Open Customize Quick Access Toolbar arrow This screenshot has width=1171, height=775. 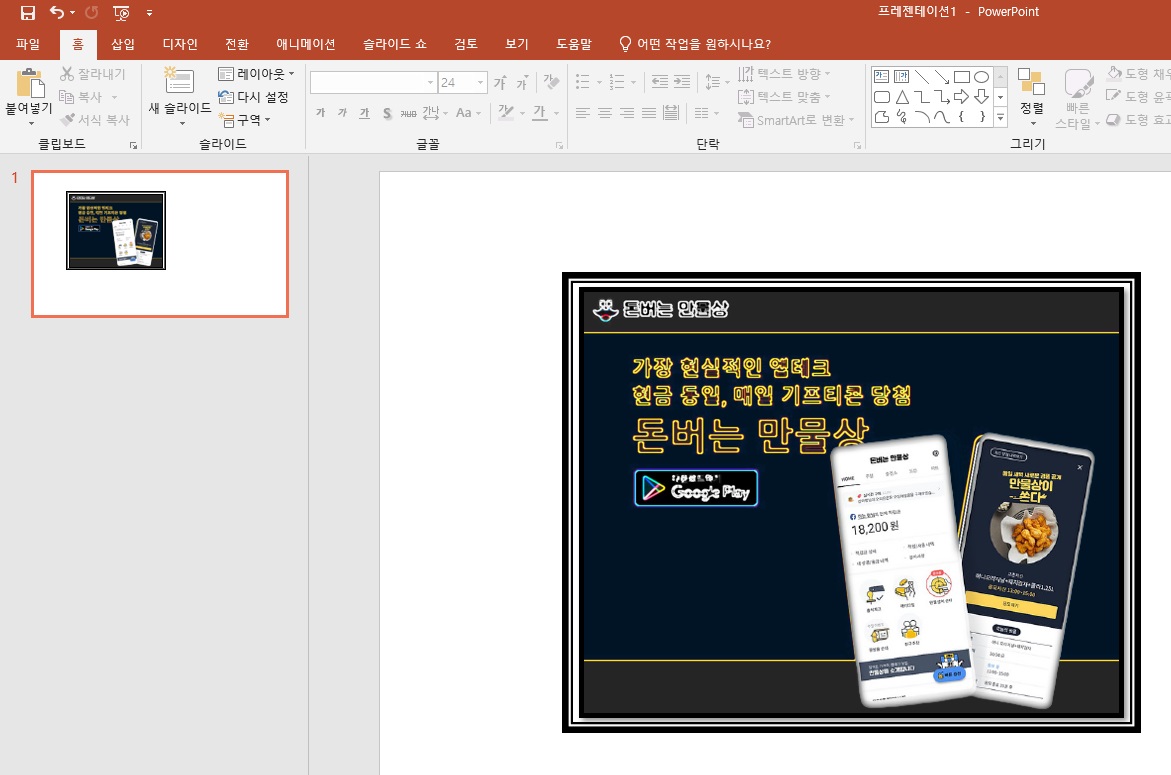point(149,13)
